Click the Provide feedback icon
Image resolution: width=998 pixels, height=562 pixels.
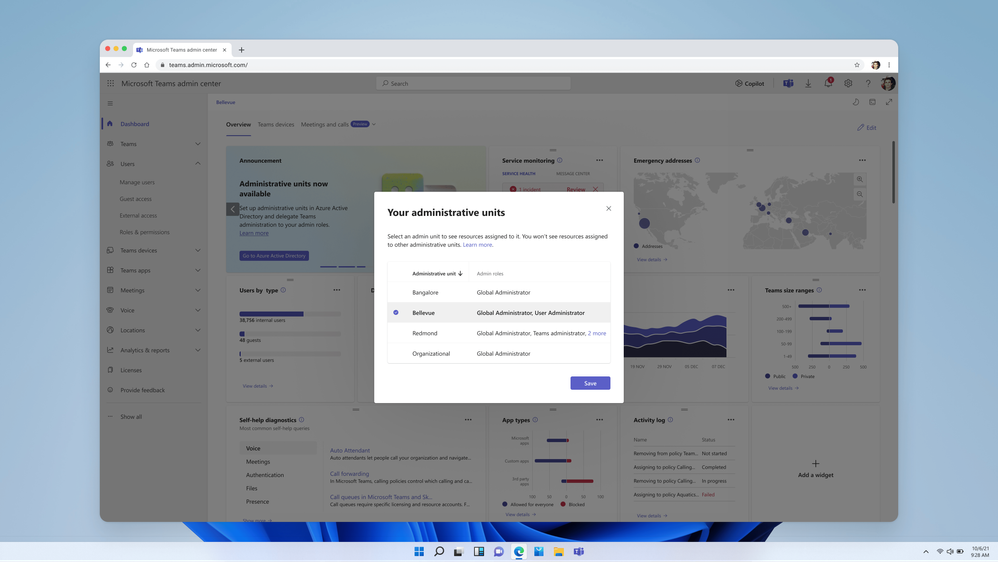pos(110,390)
